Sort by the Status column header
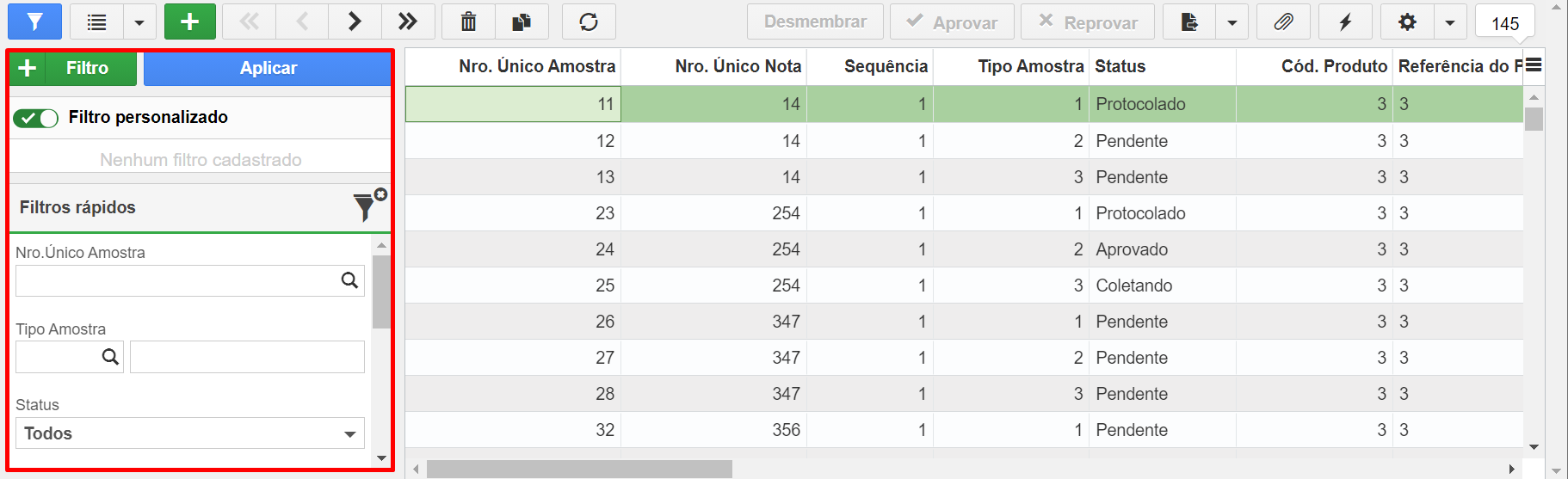 click(1120, 66)
